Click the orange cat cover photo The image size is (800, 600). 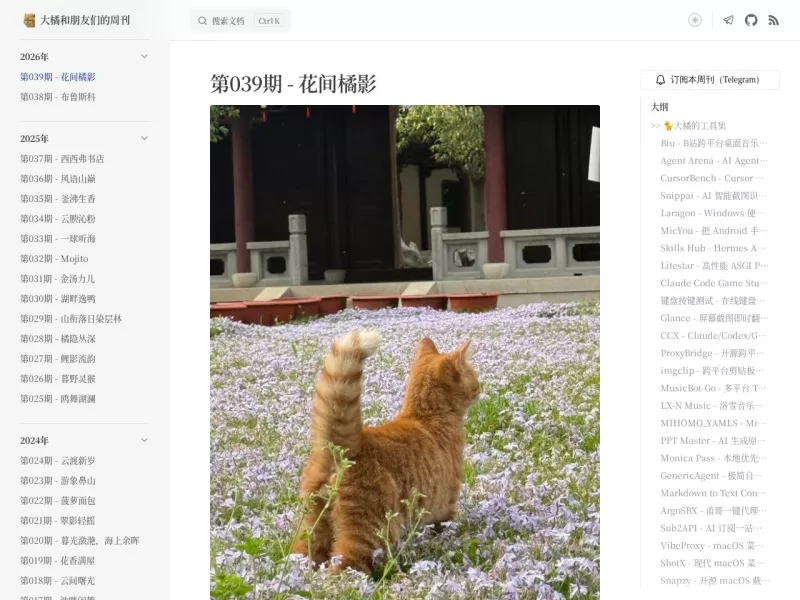[x=405, y=353]
